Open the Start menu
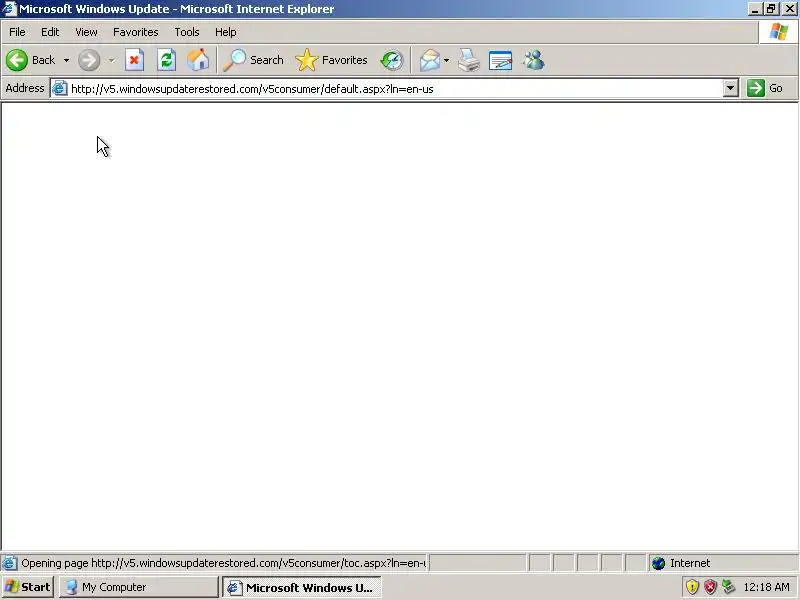 28,587
